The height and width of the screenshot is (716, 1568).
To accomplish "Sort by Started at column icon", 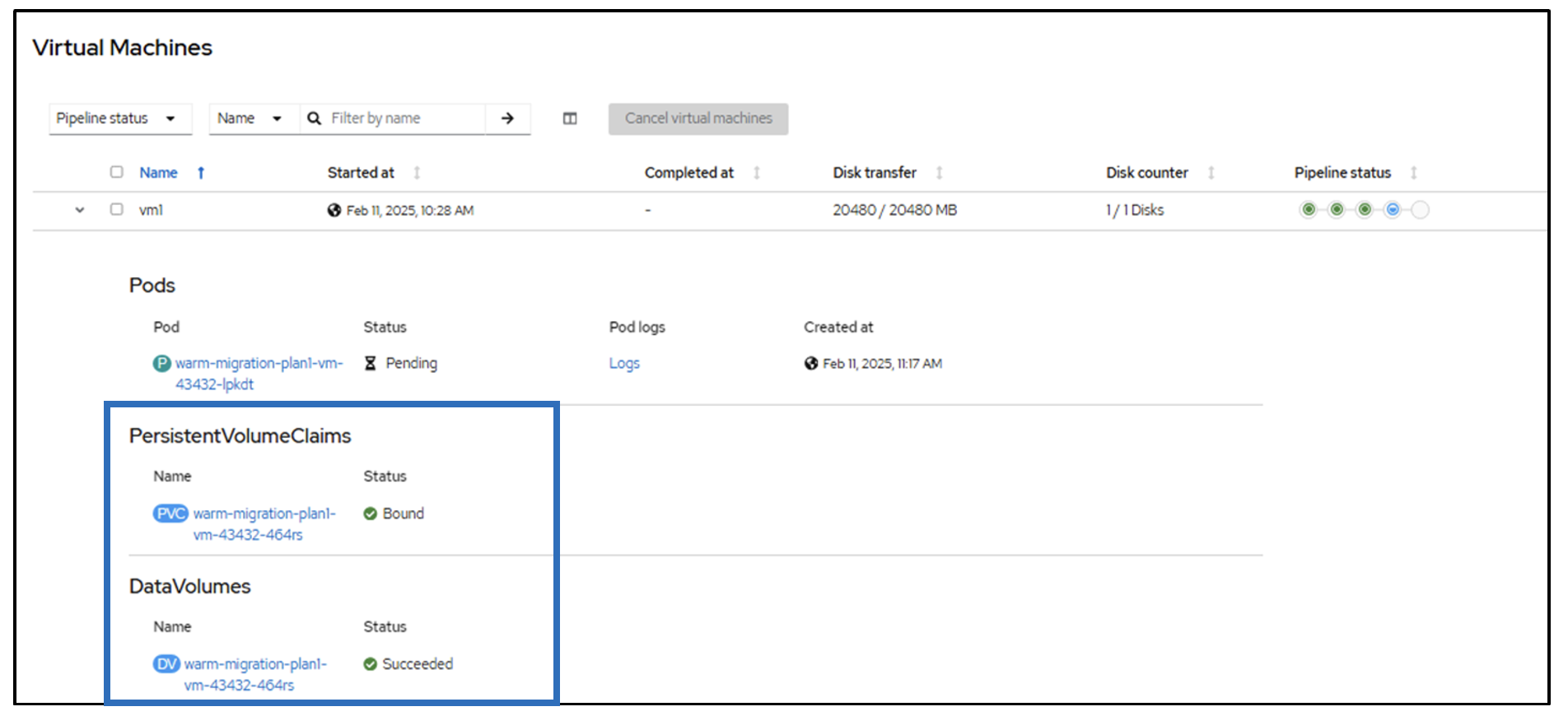I will coord(417,173).
